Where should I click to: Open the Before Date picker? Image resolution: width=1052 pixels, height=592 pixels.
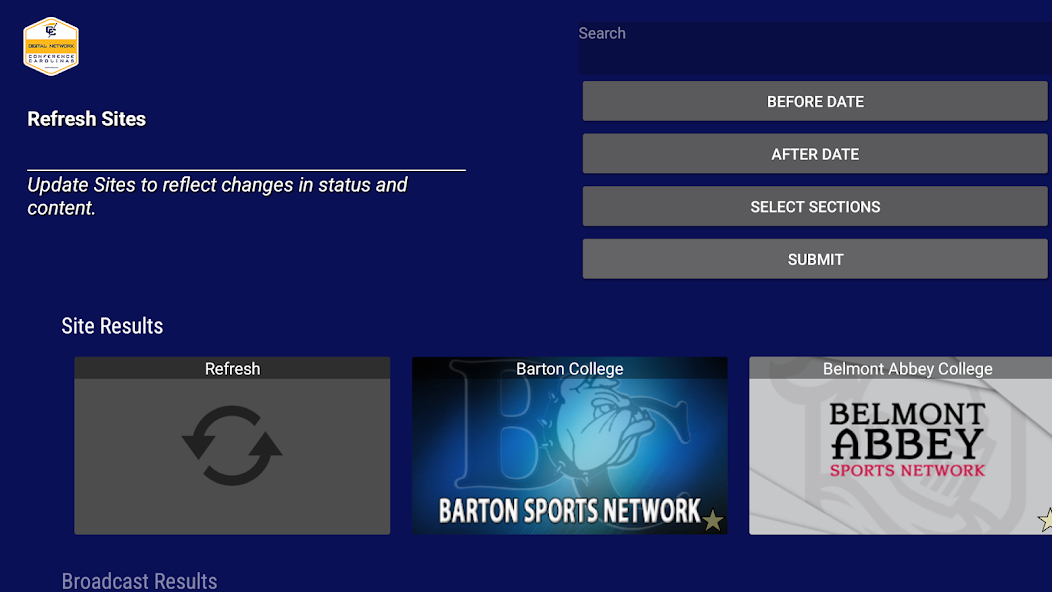pos(815,102)
